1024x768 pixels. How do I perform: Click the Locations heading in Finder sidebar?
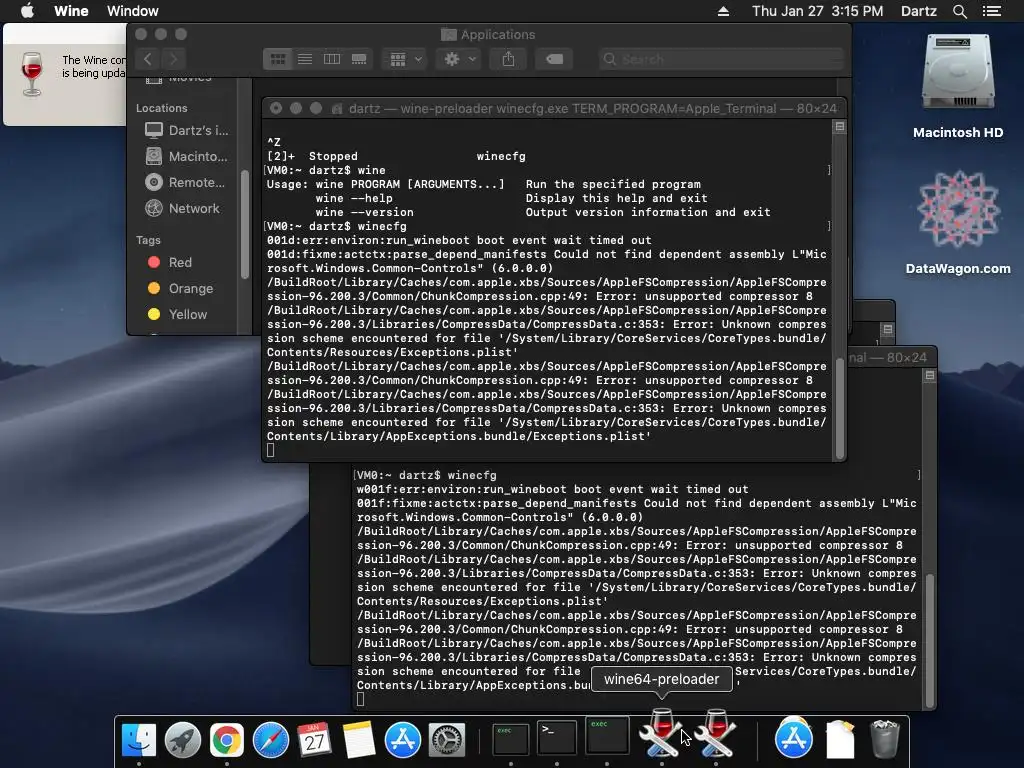point(161,108)
